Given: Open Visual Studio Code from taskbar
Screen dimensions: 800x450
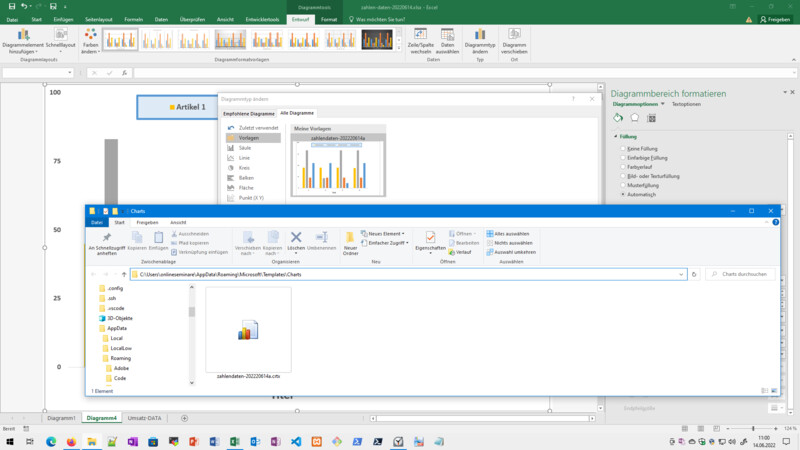Looking at the screenshot, I should coord(296,441).
